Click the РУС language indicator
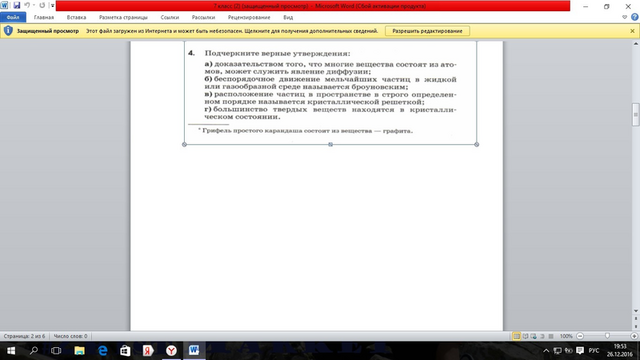640x360 pixels. [594, 351]
